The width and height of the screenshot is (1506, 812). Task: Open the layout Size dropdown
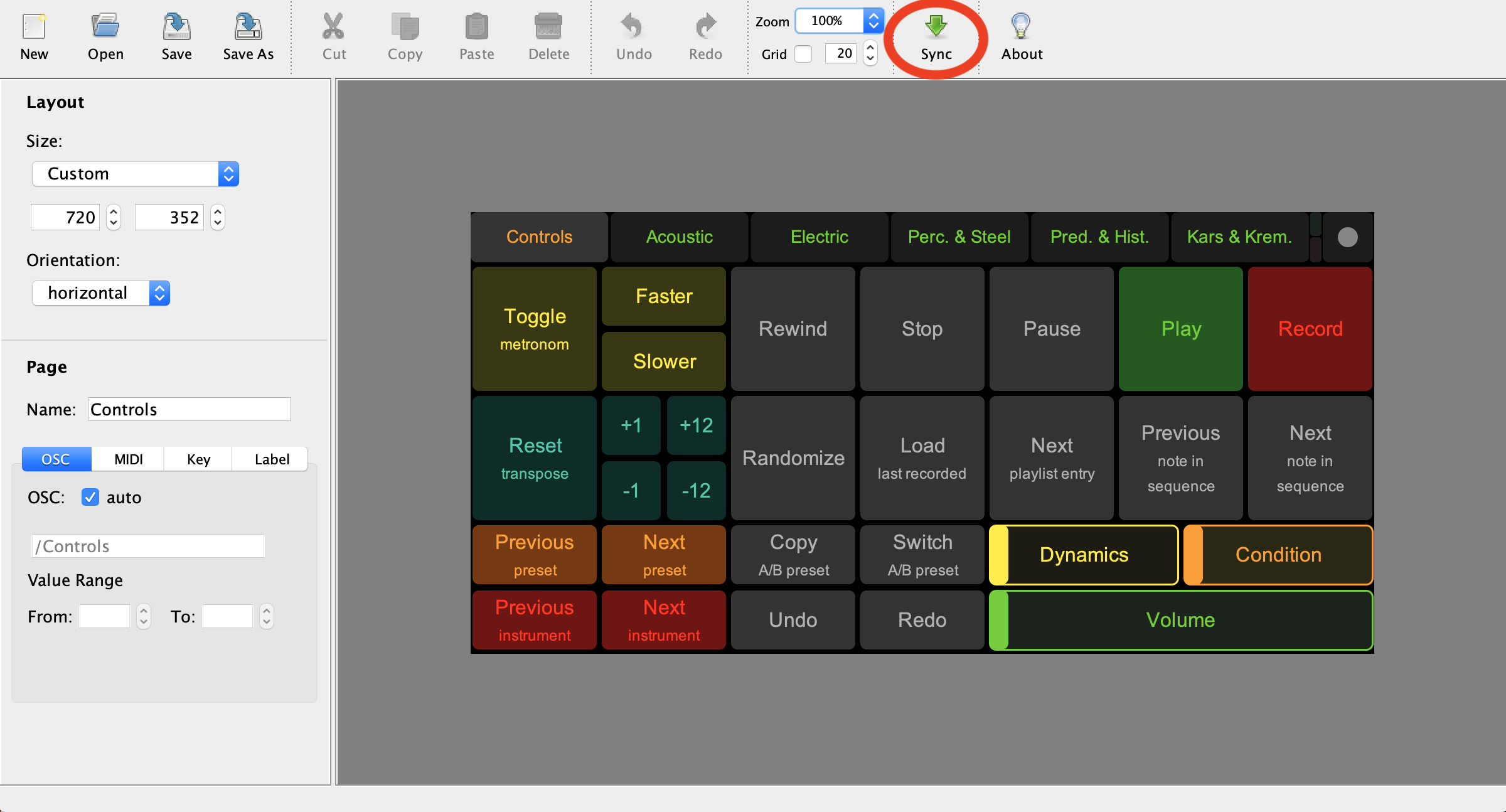tap(136, 174)
